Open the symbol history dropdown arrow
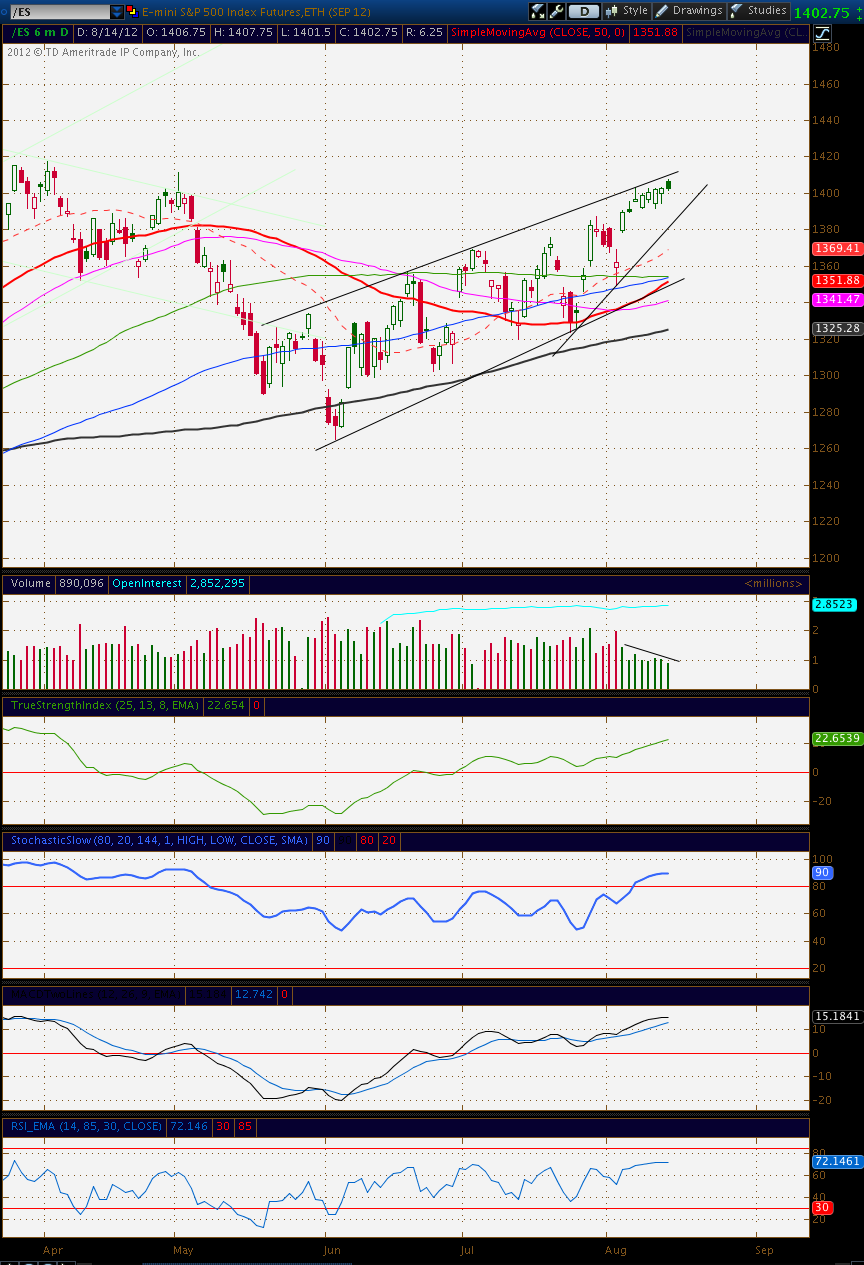864x1265 pixels. tap(117, 12)
